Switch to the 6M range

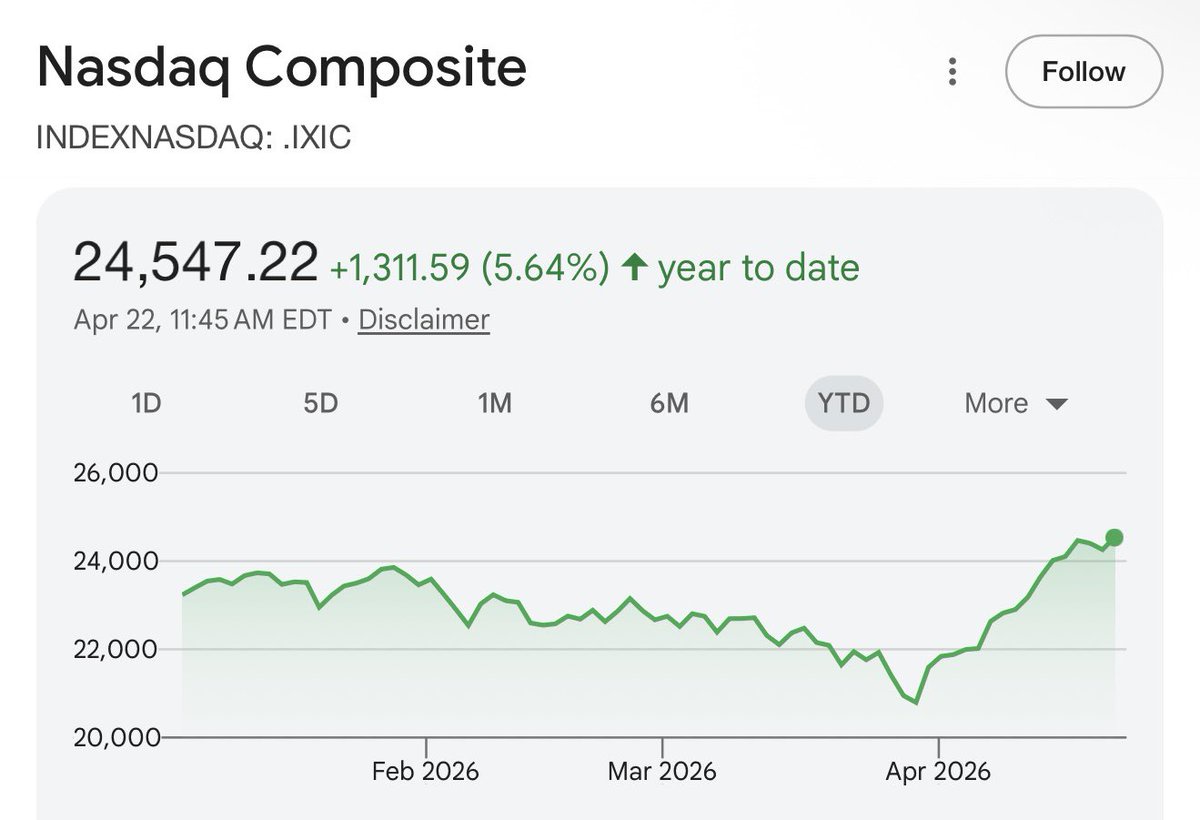coord(669,403)
